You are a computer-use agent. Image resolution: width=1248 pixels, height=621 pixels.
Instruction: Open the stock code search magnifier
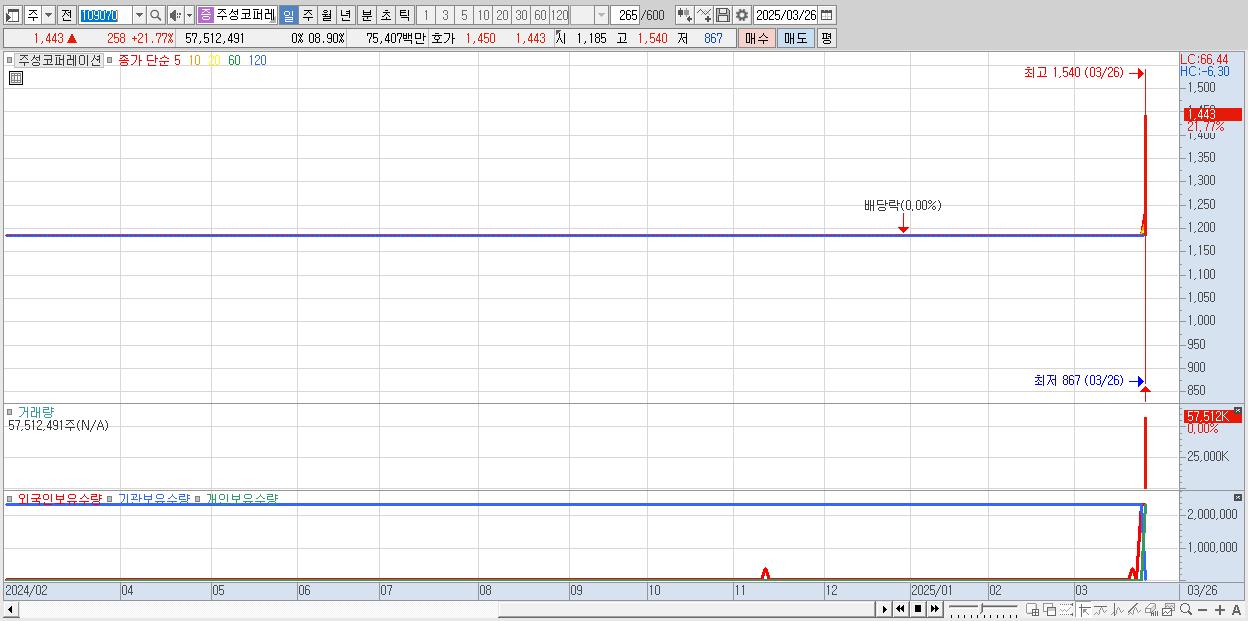pos(155,15)
